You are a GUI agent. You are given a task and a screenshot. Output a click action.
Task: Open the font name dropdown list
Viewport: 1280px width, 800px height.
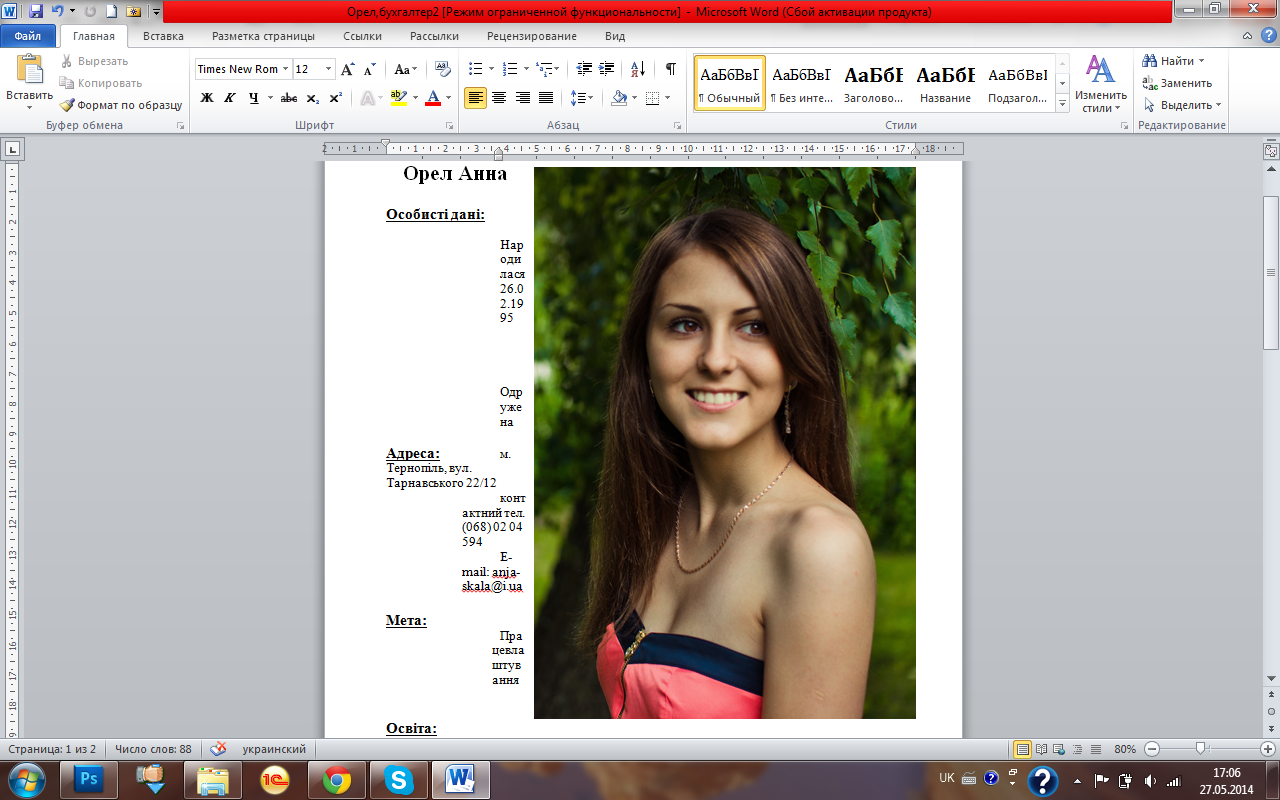pyautogui.click(x=285, y=69)
